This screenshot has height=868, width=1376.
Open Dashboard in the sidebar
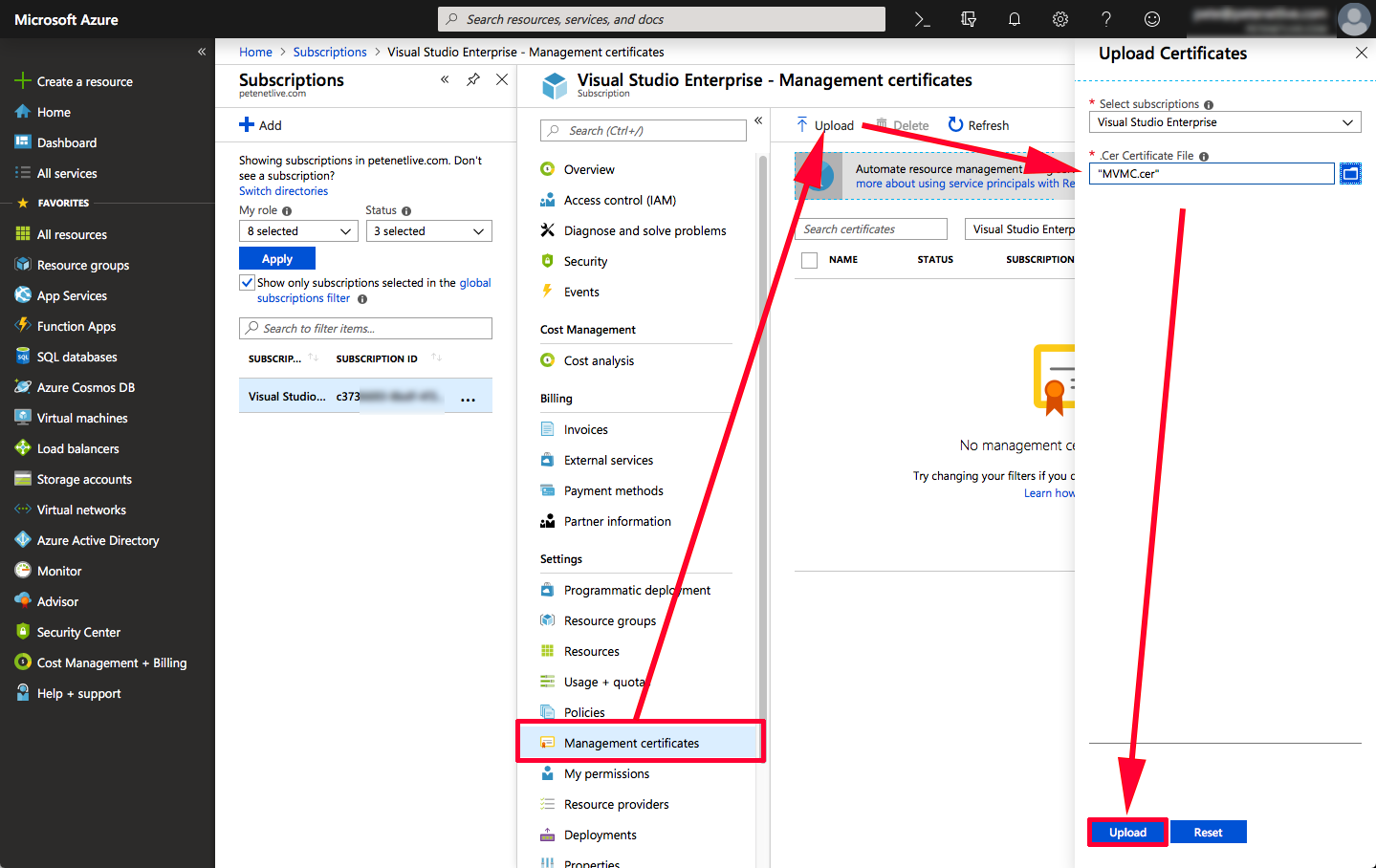tap(56, 142)
